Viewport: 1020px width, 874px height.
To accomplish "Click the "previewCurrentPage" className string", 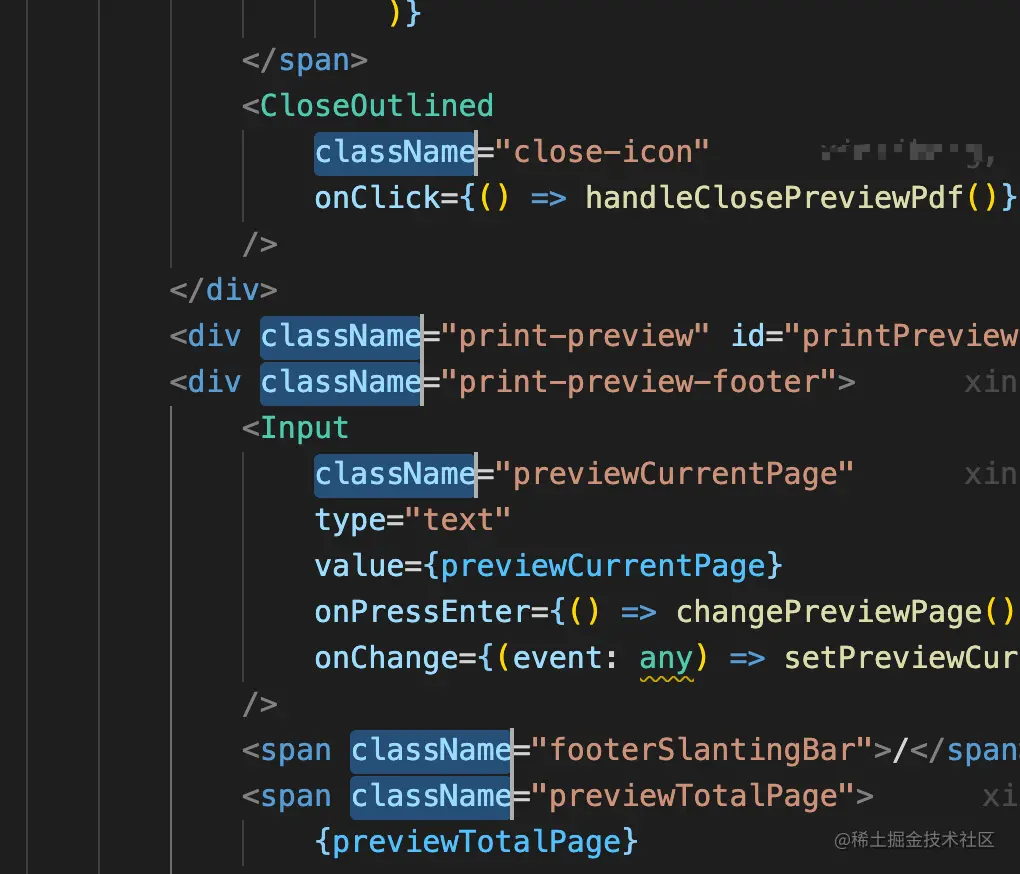I will [683, 474].
